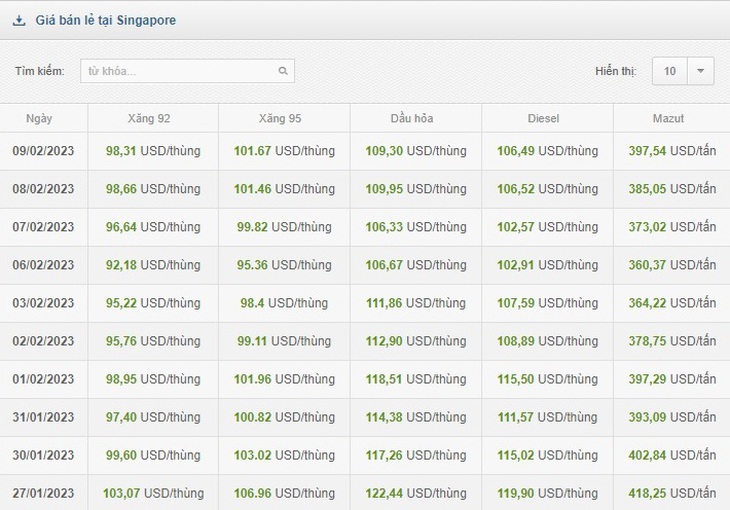Click the Xăng 92 price 98,31 USD/thùng
The height and width of the screenshot is (510, 730).
153,151
